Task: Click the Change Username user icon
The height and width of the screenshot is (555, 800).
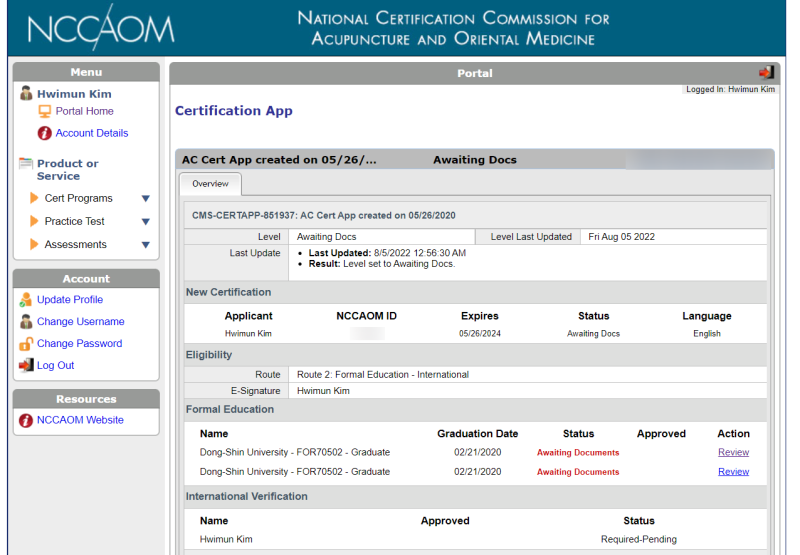Action: (x=26, y=322)
